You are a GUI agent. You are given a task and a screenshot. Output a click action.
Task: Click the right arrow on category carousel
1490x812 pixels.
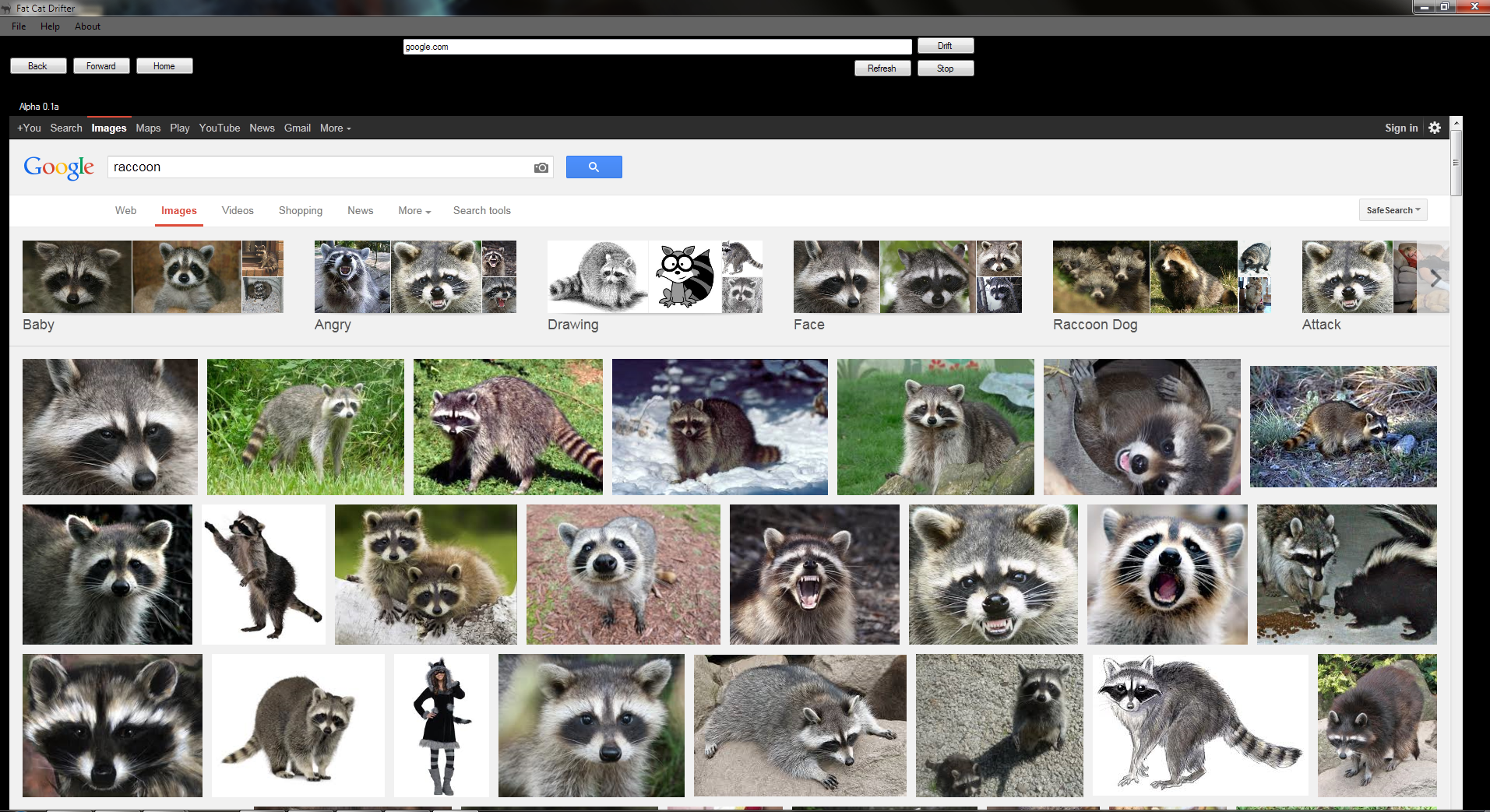coord(1435,278)
